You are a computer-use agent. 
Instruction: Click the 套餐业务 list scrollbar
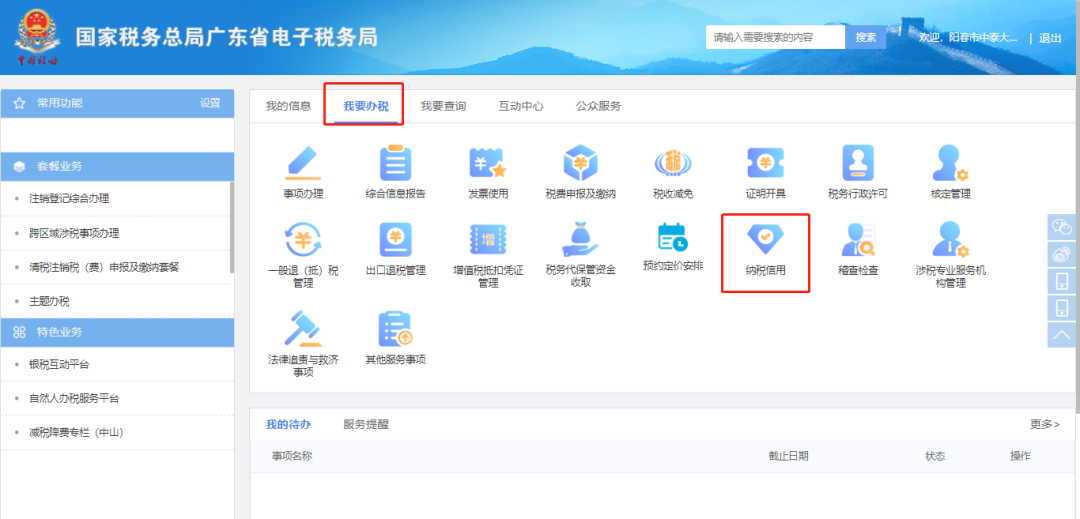pos(231,227)
